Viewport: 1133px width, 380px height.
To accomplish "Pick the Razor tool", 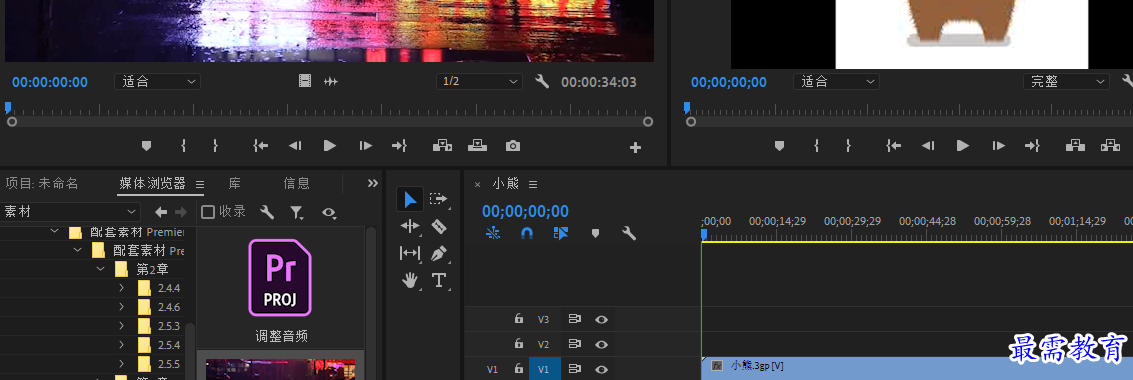I will (x=438, y=226).
